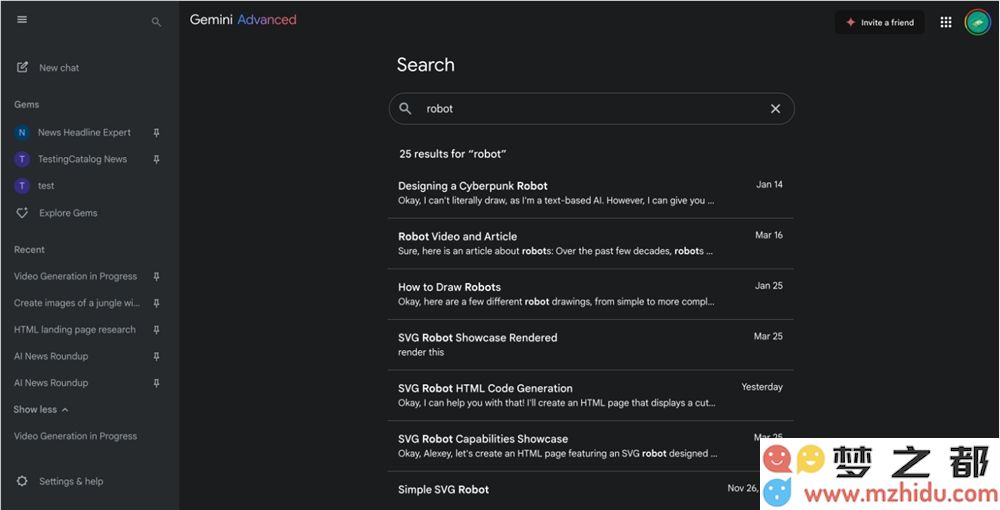Open the TestingCatalog News gem
Viewport: 1000px width, 510px height.
82,159
